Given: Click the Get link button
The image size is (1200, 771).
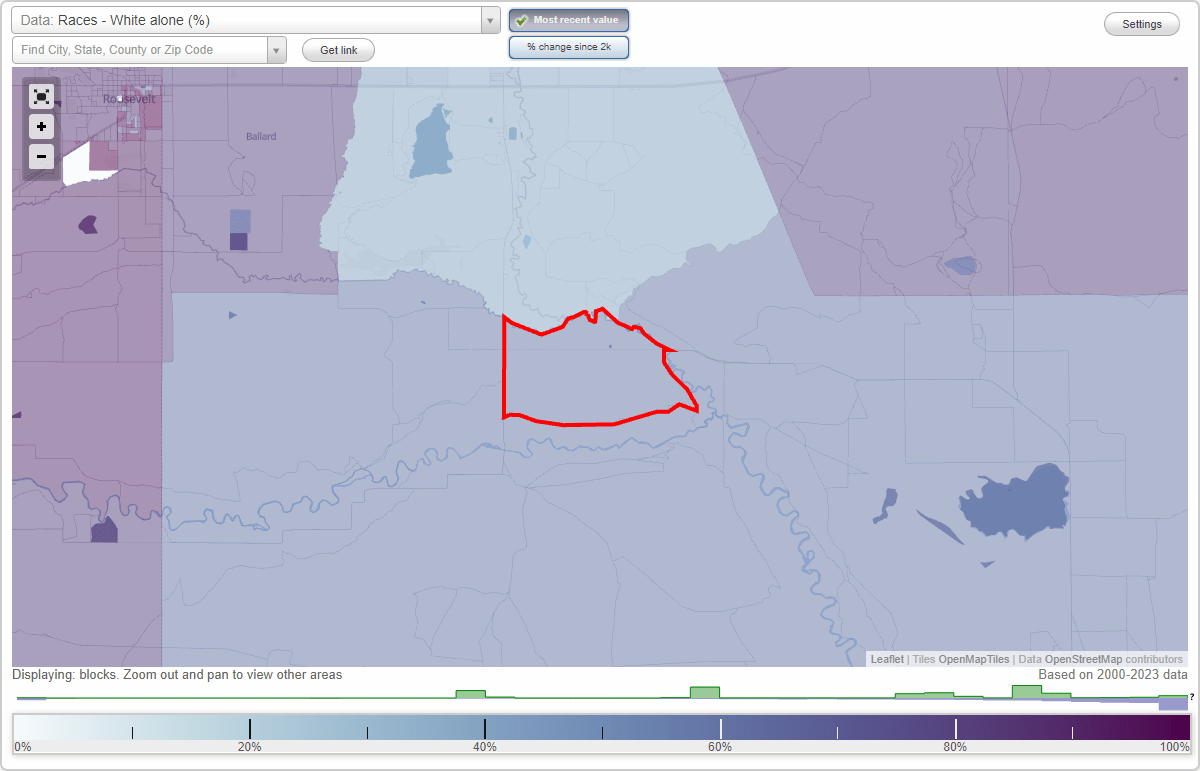Looking at the screenshot, I should (337, 50).
